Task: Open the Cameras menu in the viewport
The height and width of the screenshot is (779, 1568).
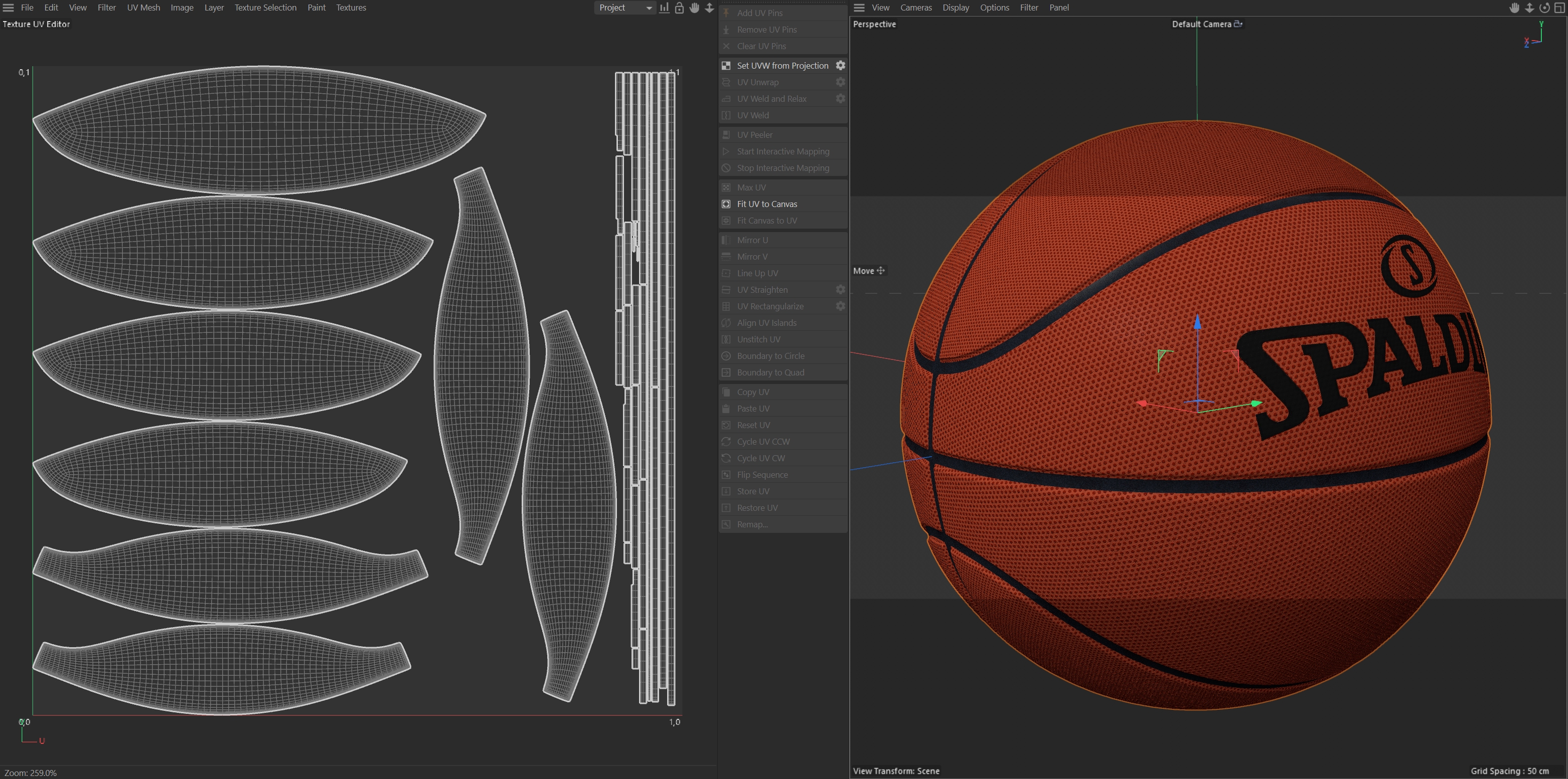Action: [915, 8]
